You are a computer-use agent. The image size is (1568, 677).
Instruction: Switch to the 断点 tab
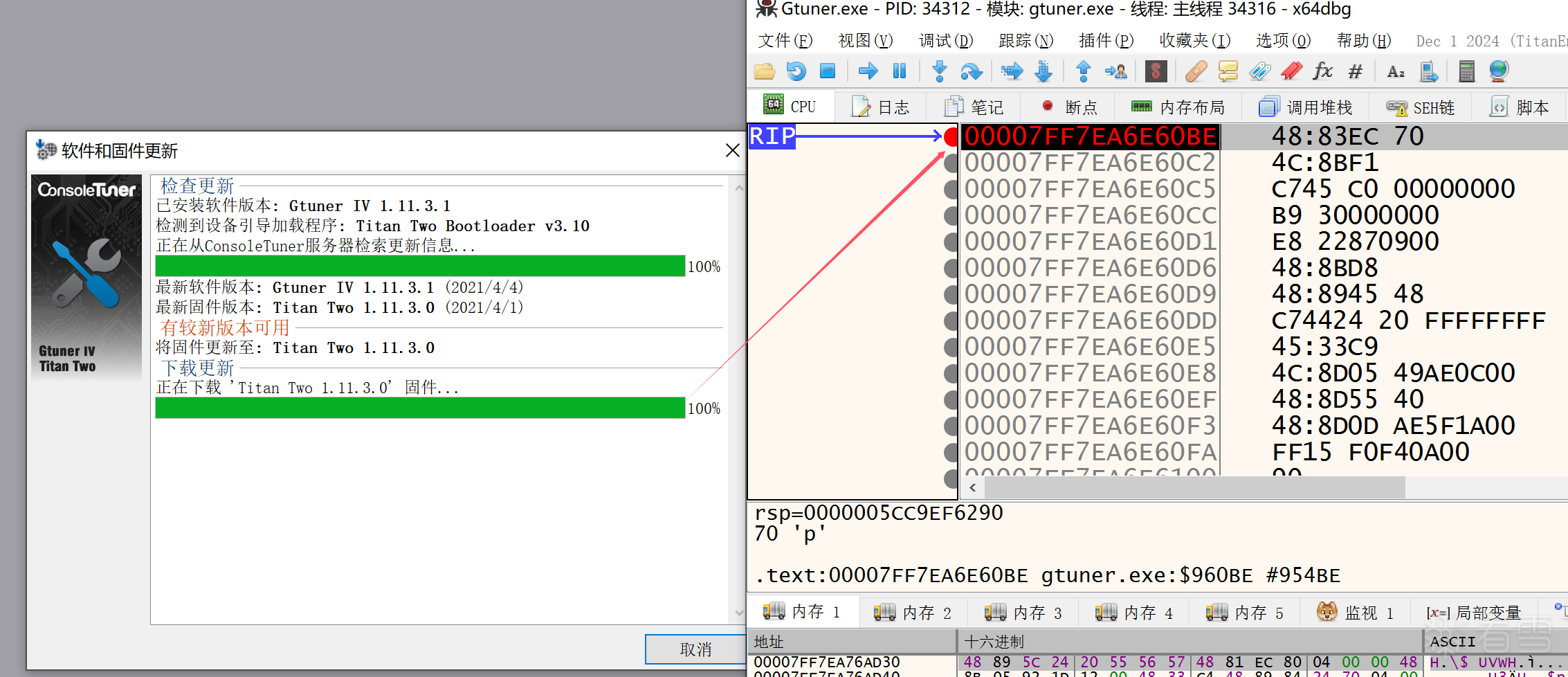coord(1069,107)
